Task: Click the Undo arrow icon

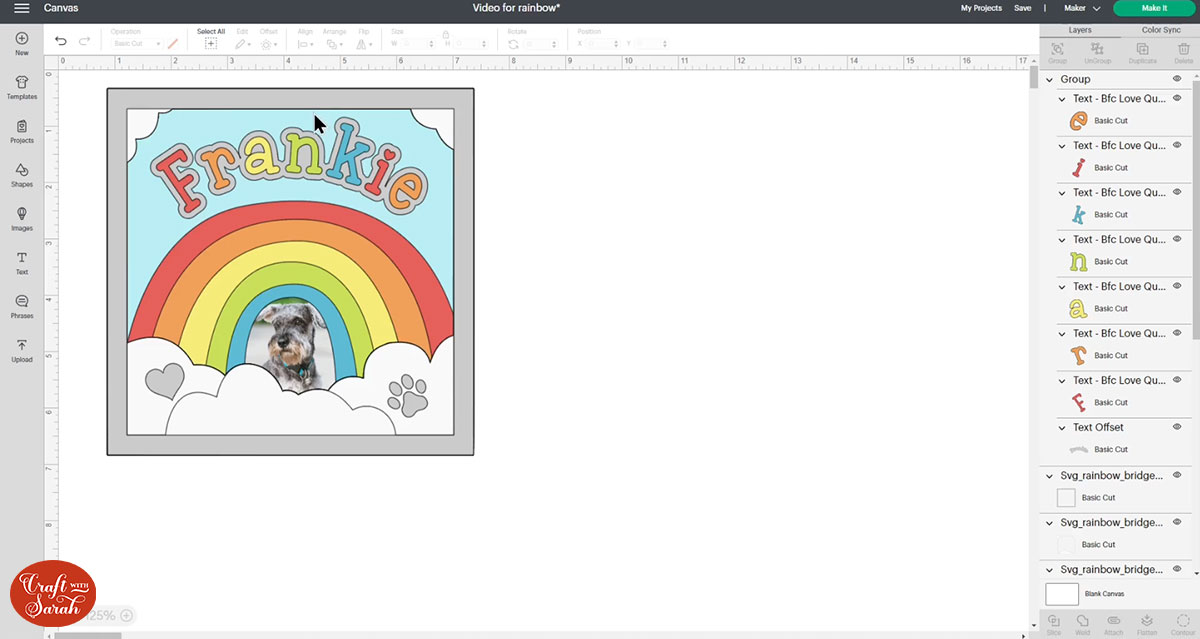Action: point(61,41)
